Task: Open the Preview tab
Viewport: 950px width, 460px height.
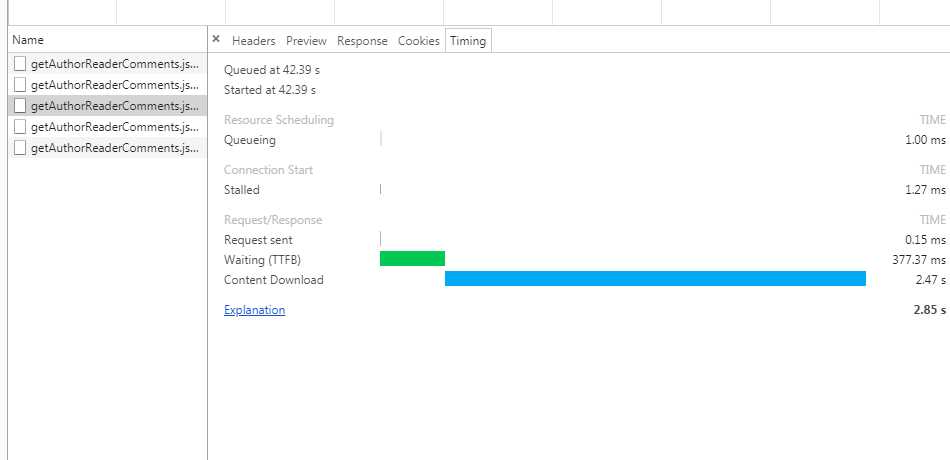Action: pyautogui.click(x=306, y=41)
